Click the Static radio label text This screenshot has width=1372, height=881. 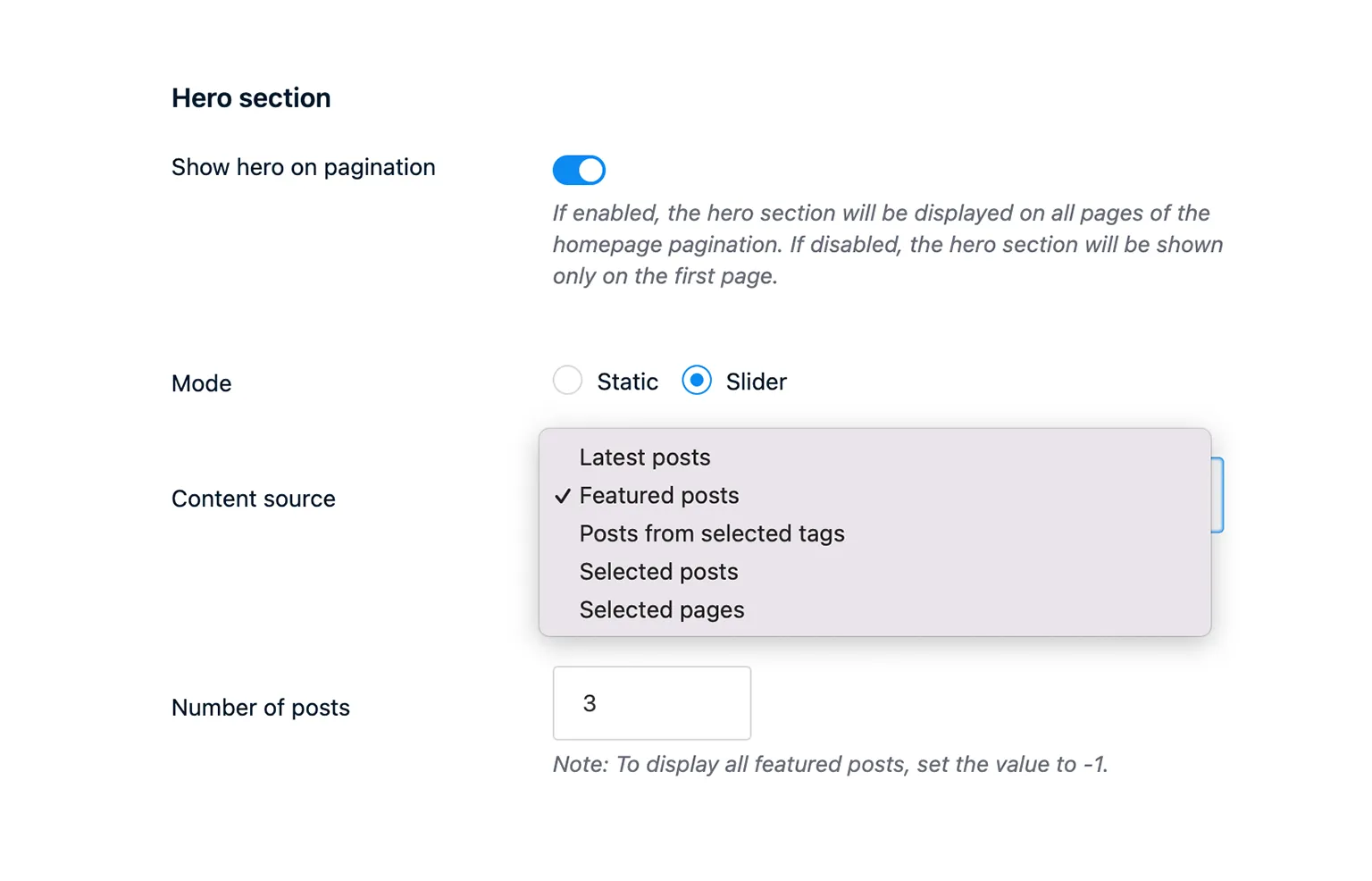[x=628, y=381]
